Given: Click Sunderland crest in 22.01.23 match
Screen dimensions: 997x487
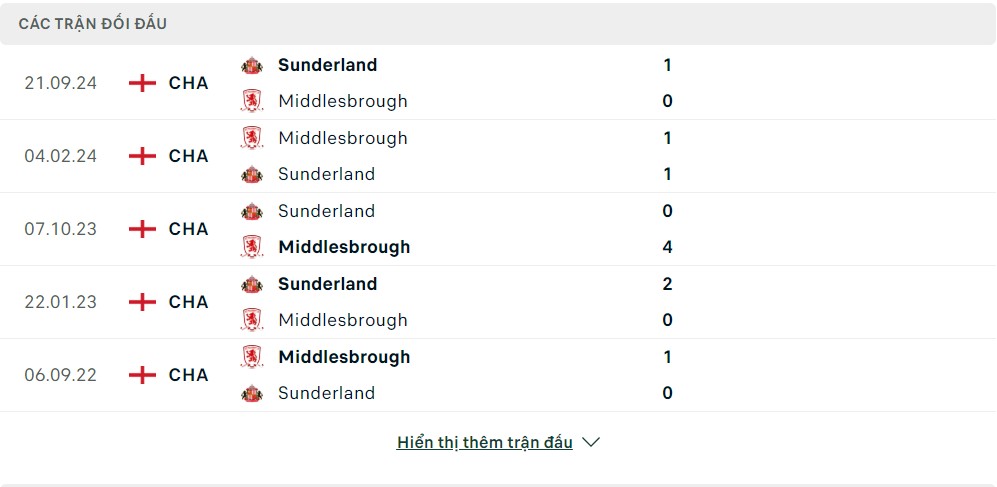Looking at the screenshot, I should click(x=252, y=284).
